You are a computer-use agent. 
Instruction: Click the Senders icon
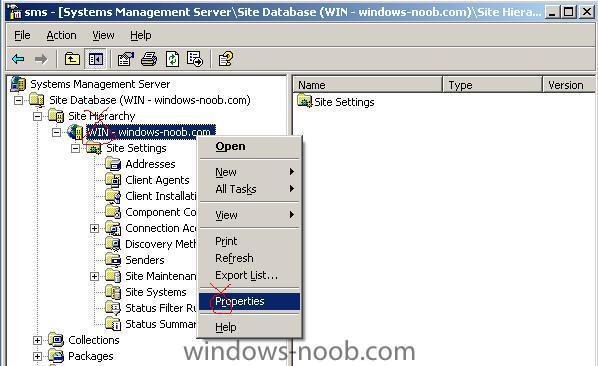pos(113,260)
